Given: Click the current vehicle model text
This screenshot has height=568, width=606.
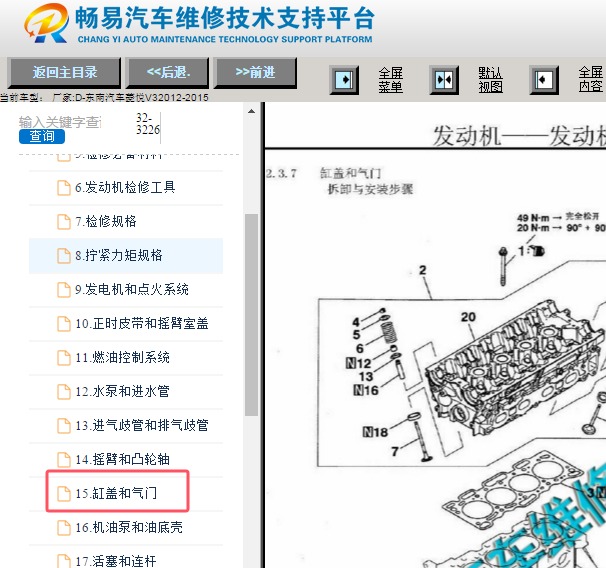Looking at the screenshot, I should coord(104,97).
